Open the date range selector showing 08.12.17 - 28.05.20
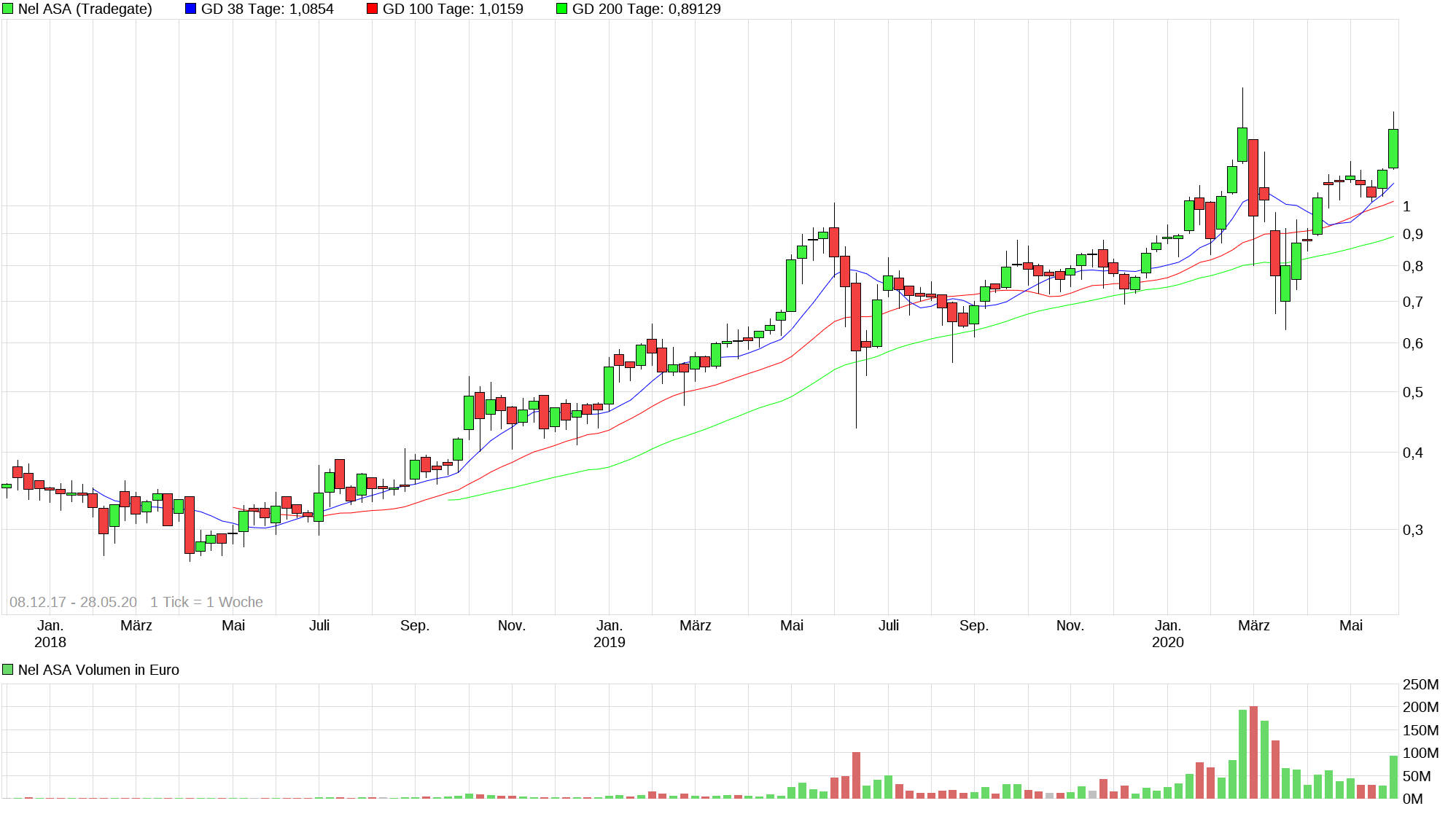Screen dimensions: 1456x814 click(73, 601)
